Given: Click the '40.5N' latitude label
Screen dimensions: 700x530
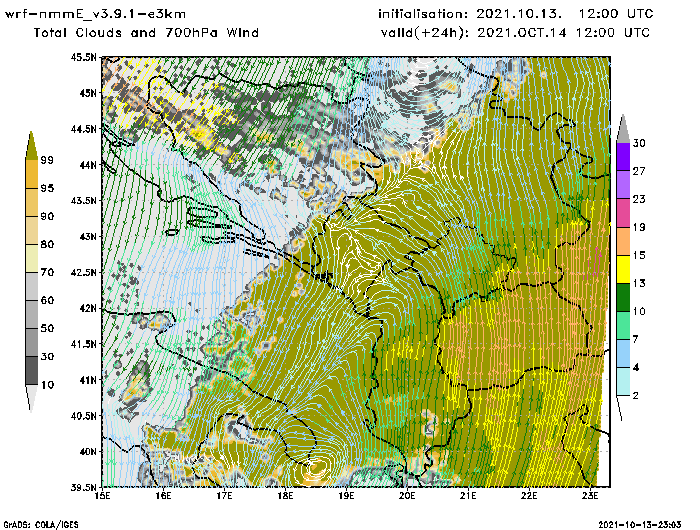Looking at the screenshot, I should pos(83,416).
